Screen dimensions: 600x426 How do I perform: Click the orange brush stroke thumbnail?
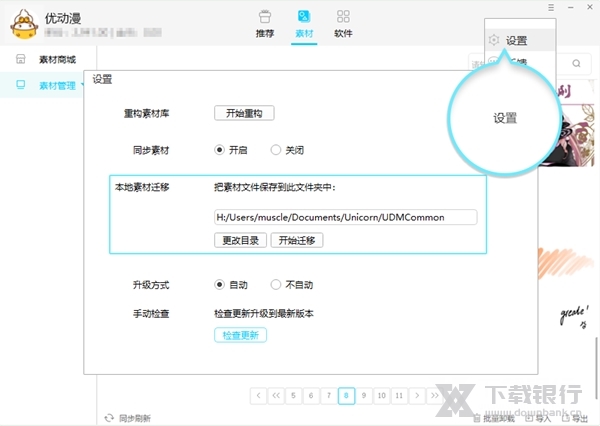(x=565, y=263)
